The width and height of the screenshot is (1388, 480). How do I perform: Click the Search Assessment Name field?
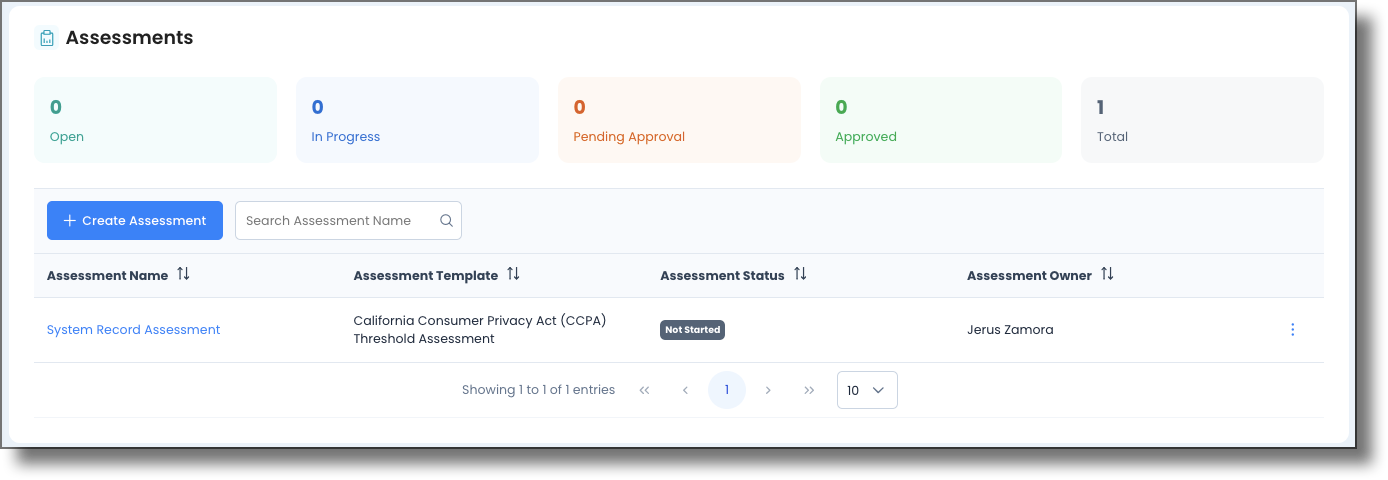(x=348, y=221)
